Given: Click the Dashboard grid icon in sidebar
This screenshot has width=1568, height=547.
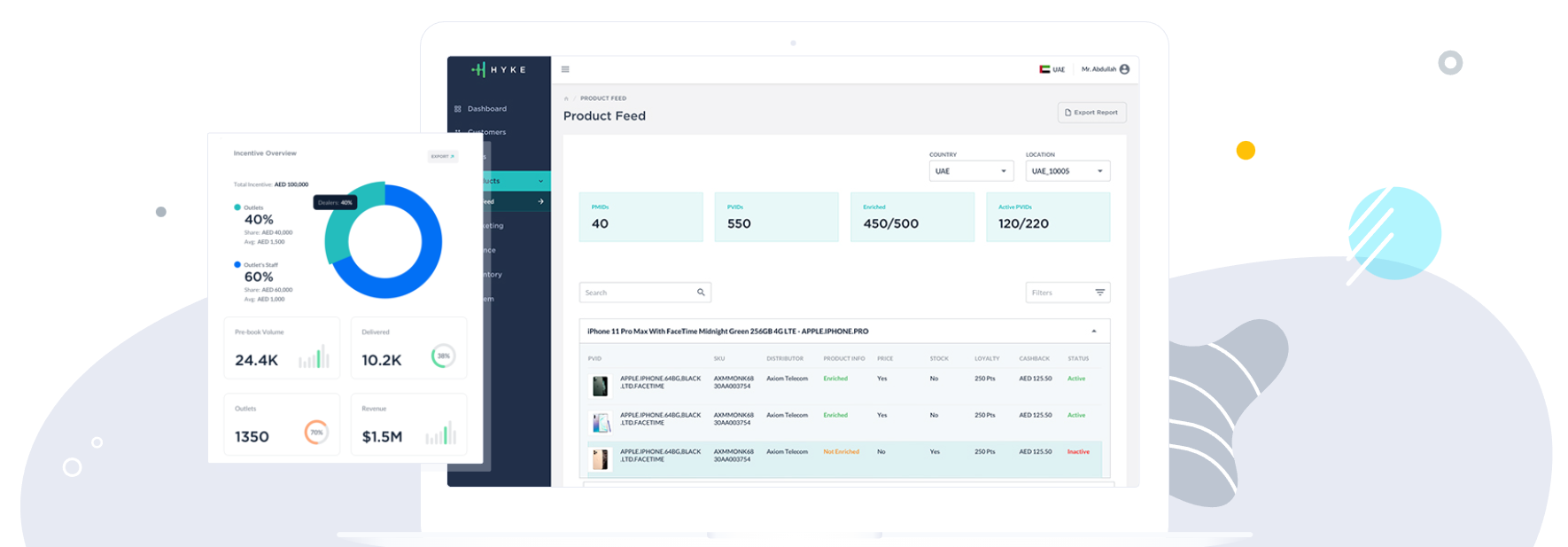Looking at the screenshot, I should click(x=458, y=109).
